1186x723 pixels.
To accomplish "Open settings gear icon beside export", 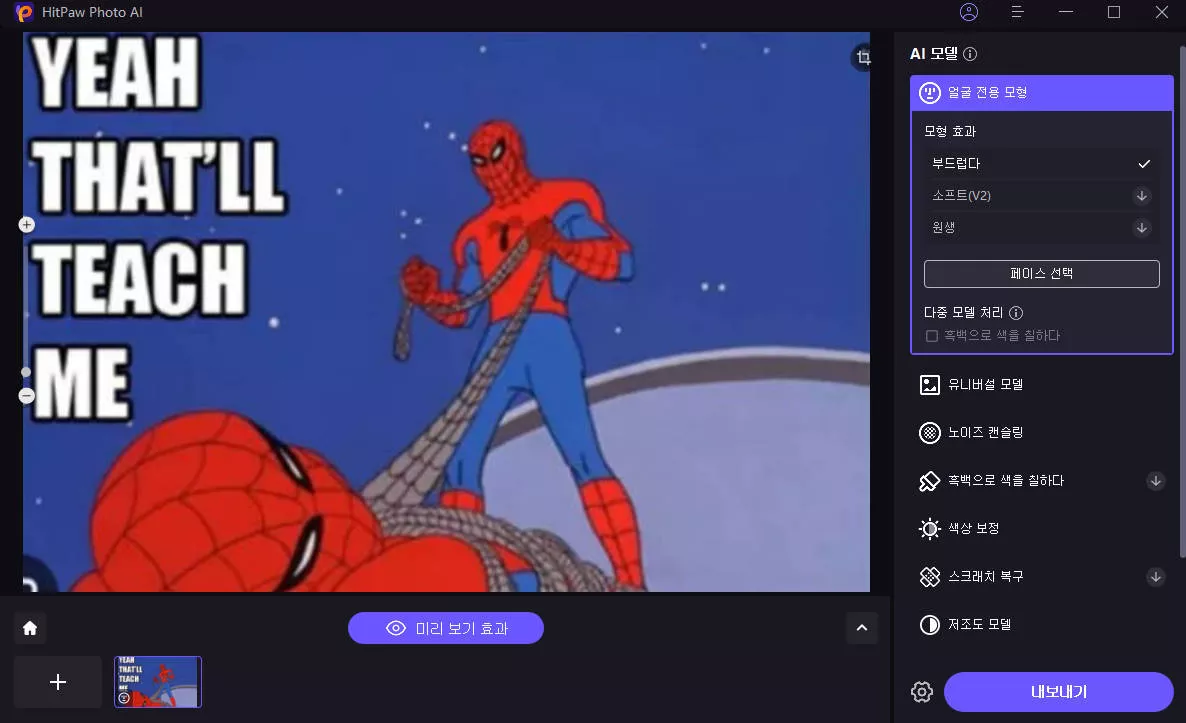I will 922,692.
